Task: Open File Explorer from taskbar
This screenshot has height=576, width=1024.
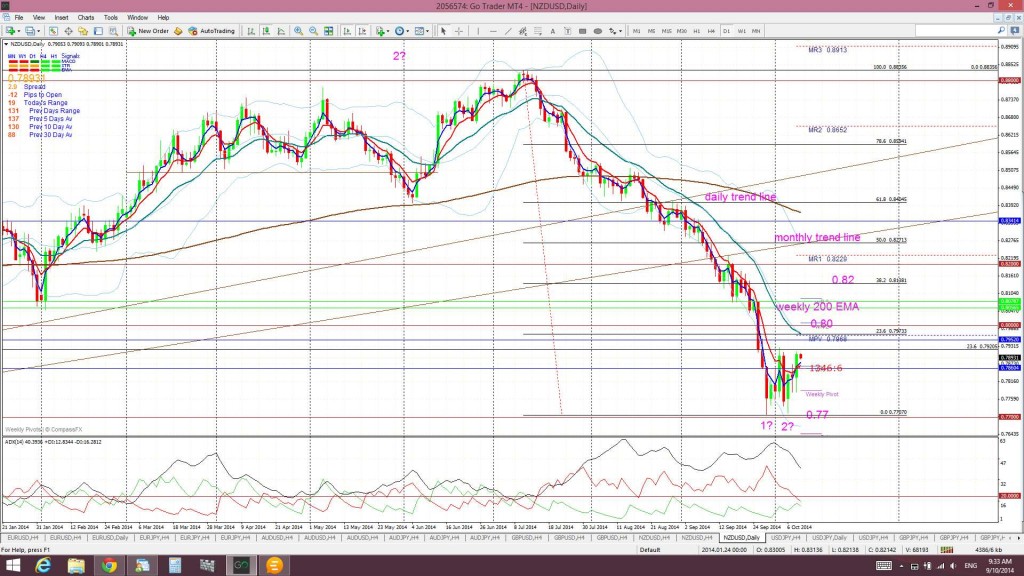Action: (76, 566)
